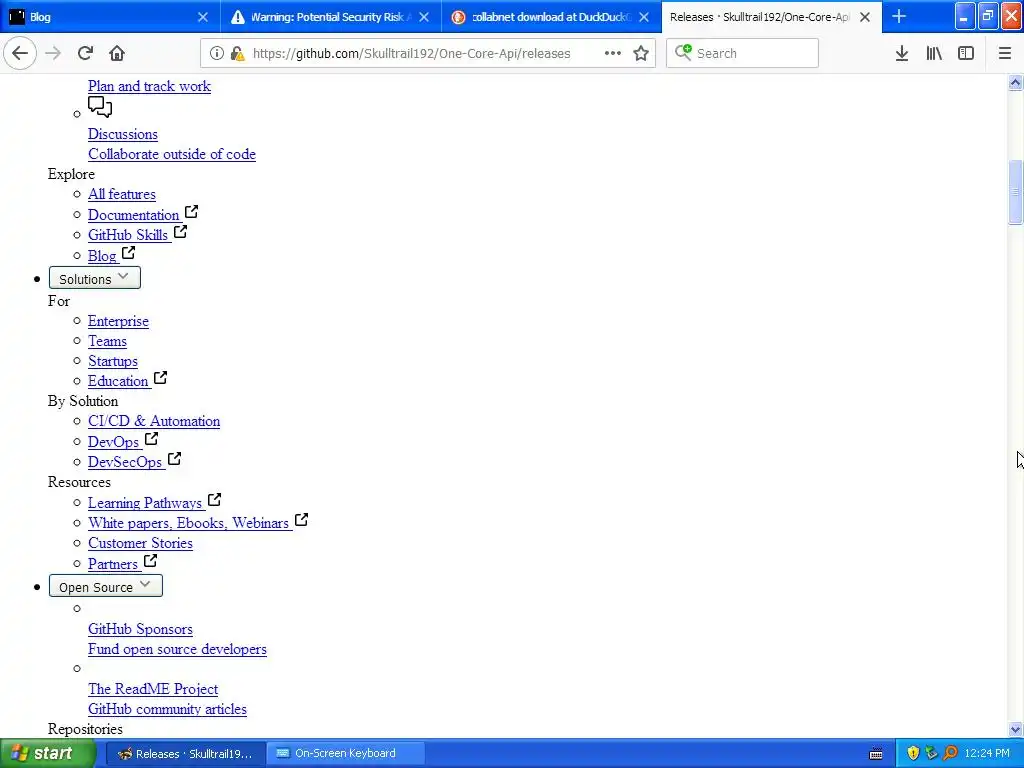
Task: Switch to collabnet DuckDuckGo tab
Action: 551,17
